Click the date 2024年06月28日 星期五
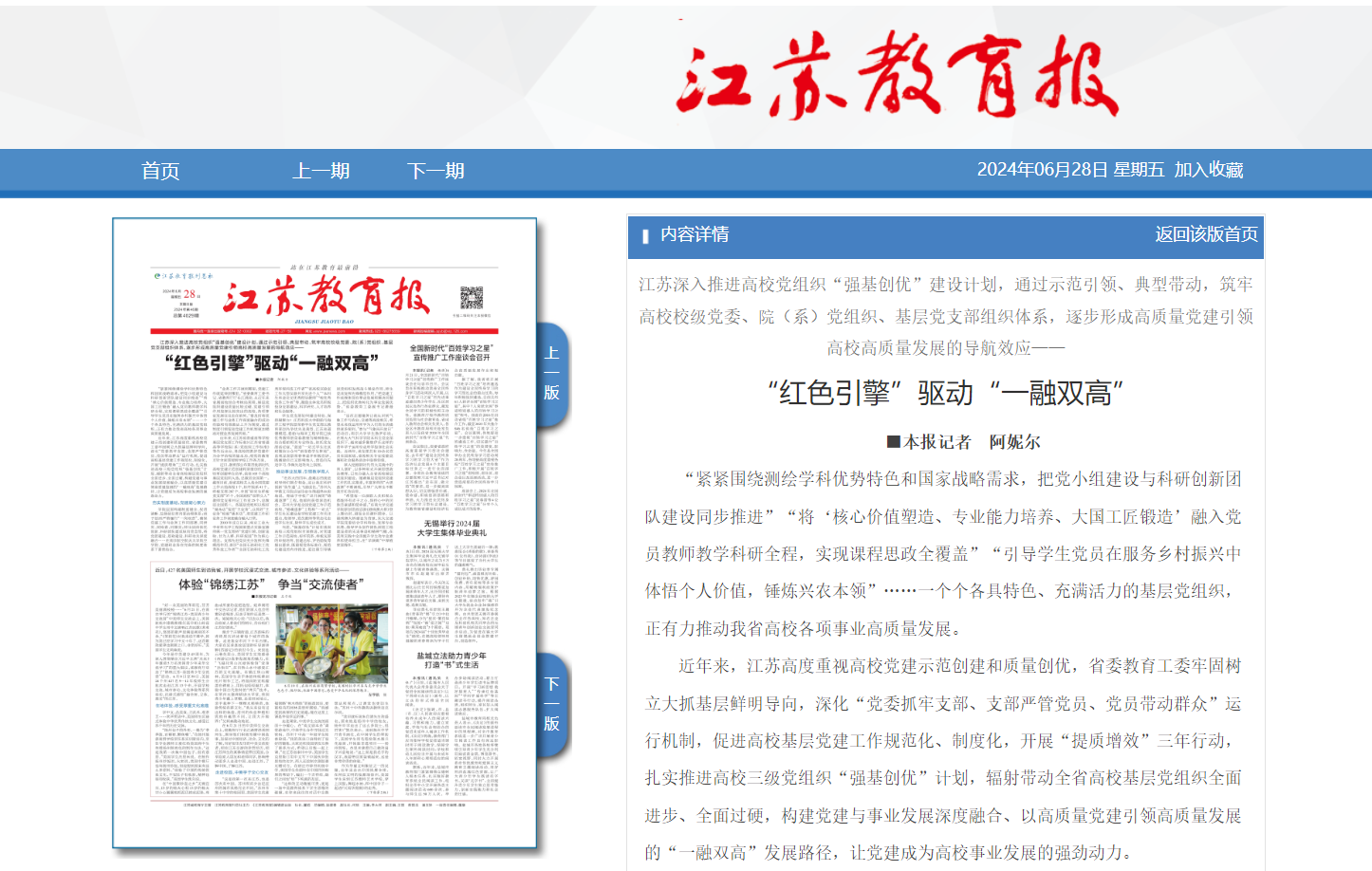Viewport: 1372px width, 871px height. click(1070, 170)
